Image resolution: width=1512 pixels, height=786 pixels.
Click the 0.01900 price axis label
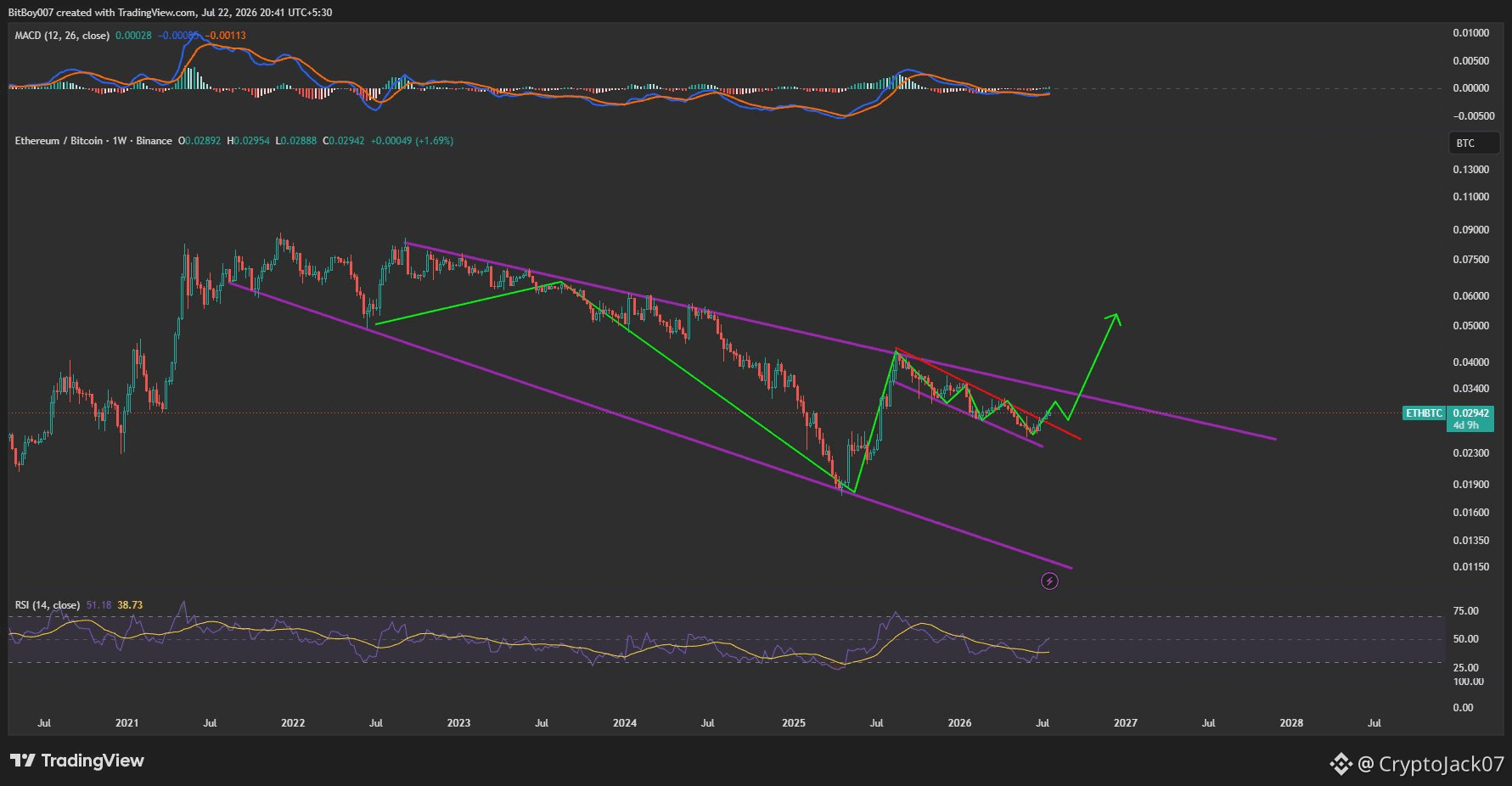pyautogui.click(x=1470, y=485)
